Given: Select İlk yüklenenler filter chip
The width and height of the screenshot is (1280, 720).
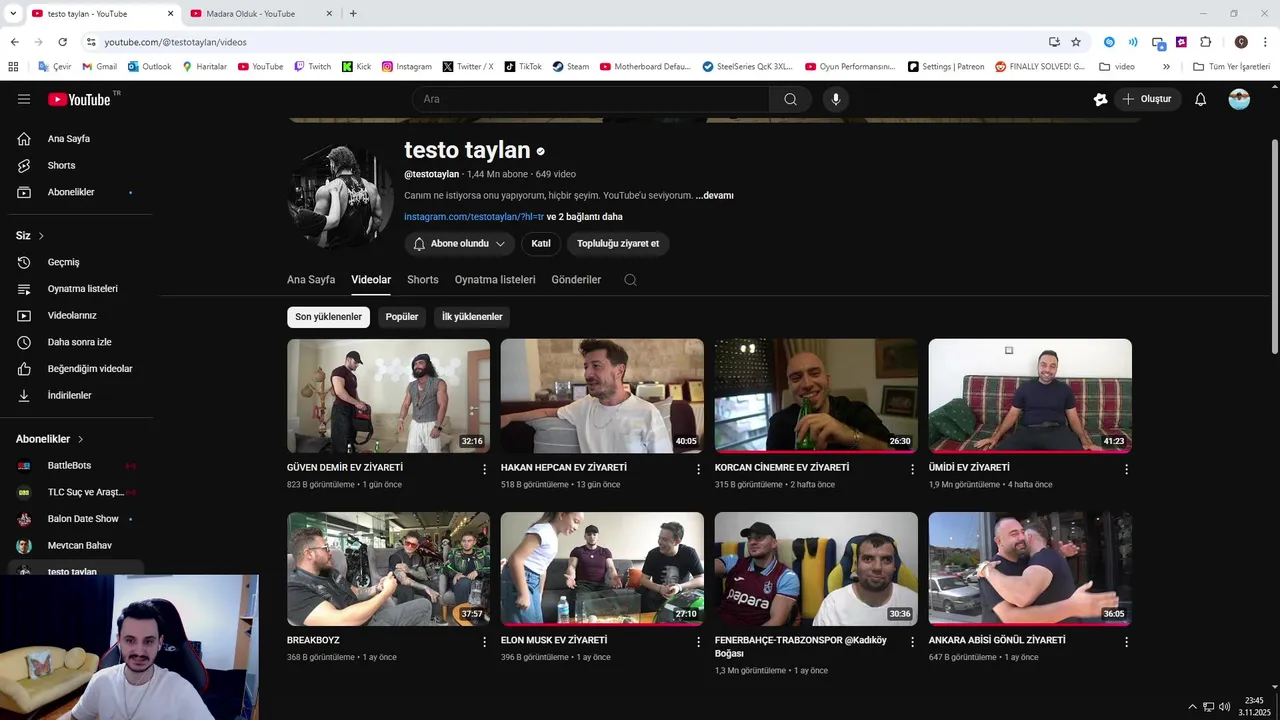Looking at the screenshot, I should (472, 317).
